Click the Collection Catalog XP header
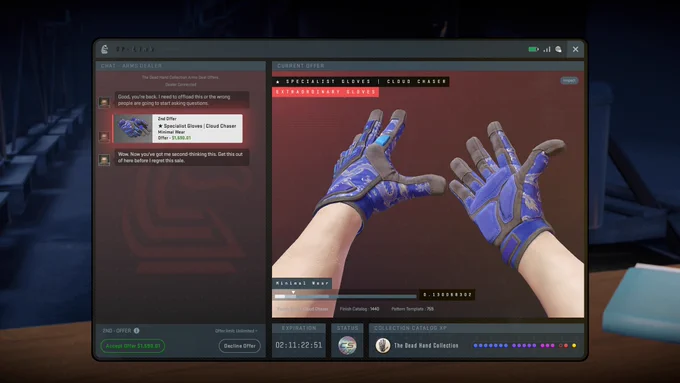This screenshot has height=383, width=680. [476, 328]
